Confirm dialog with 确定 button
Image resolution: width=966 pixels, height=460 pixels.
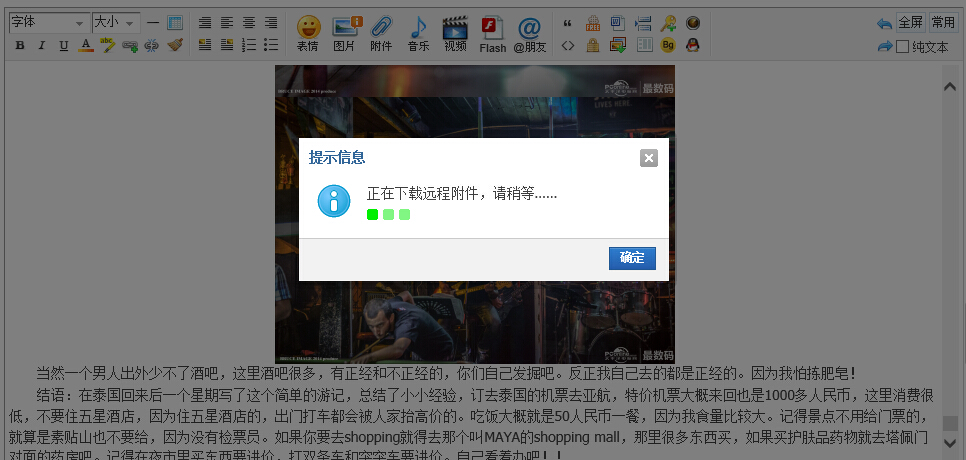(632, 259)
